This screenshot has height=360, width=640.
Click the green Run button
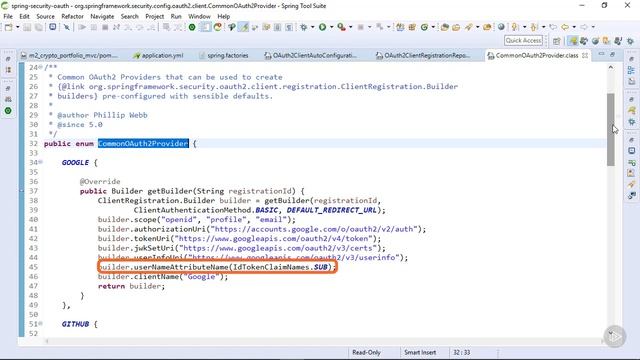[322, 27]
